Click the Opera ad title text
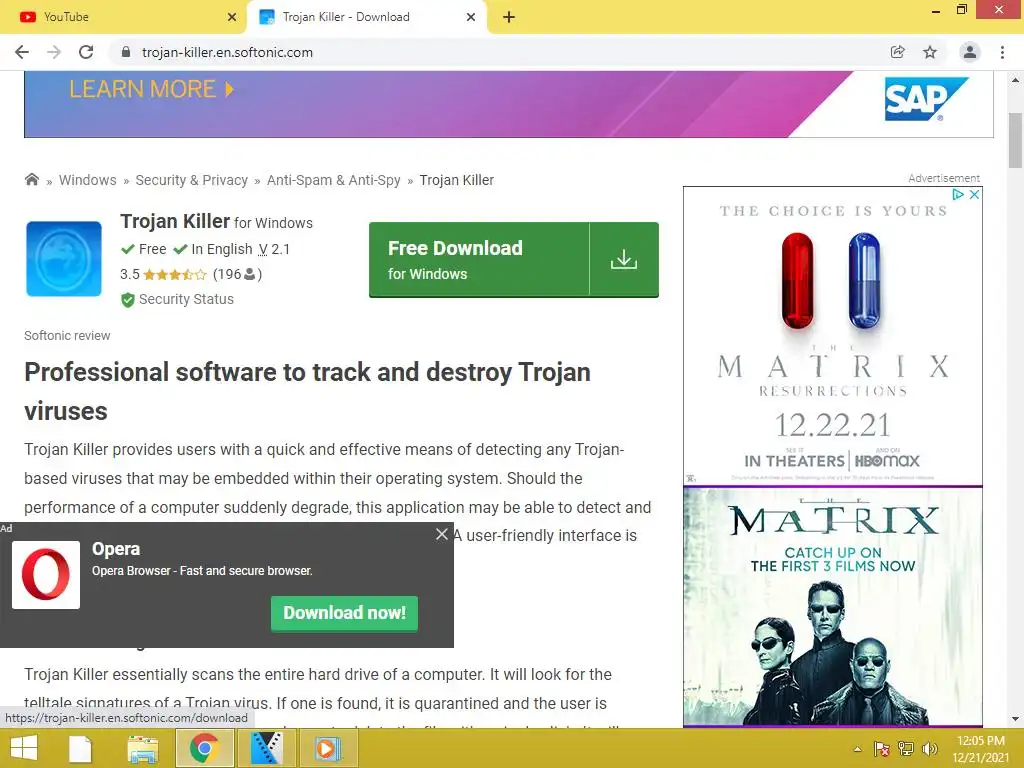Screen dimensions: 1024x768 click(x=116, y=549)
